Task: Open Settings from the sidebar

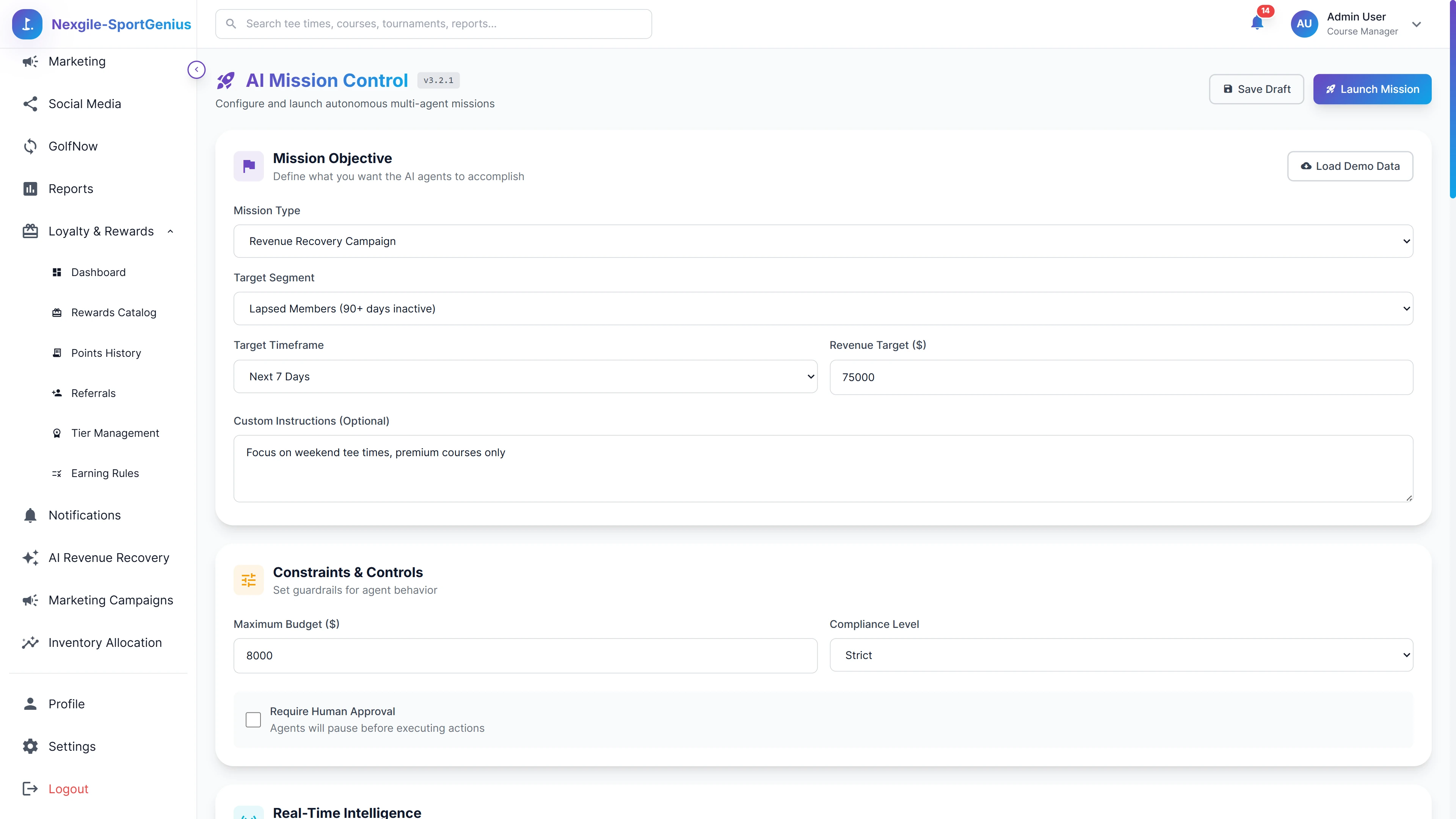Action: [x=72, y=747]
